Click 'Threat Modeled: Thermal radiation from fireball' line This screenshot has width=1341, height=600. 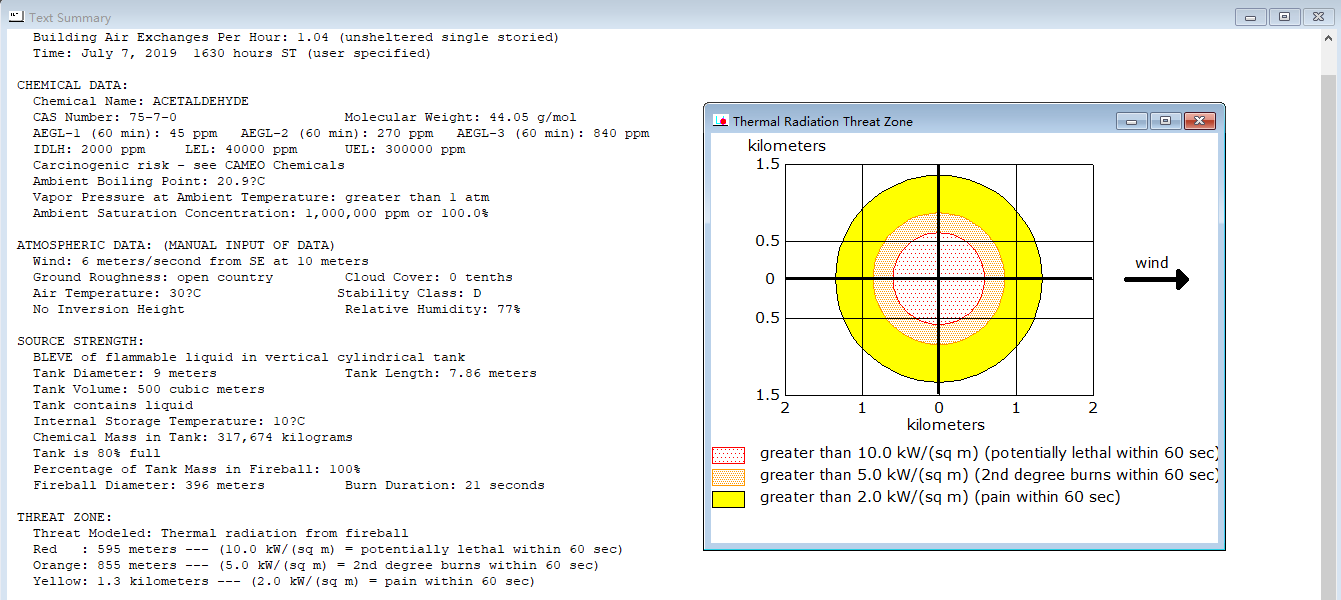221,533
